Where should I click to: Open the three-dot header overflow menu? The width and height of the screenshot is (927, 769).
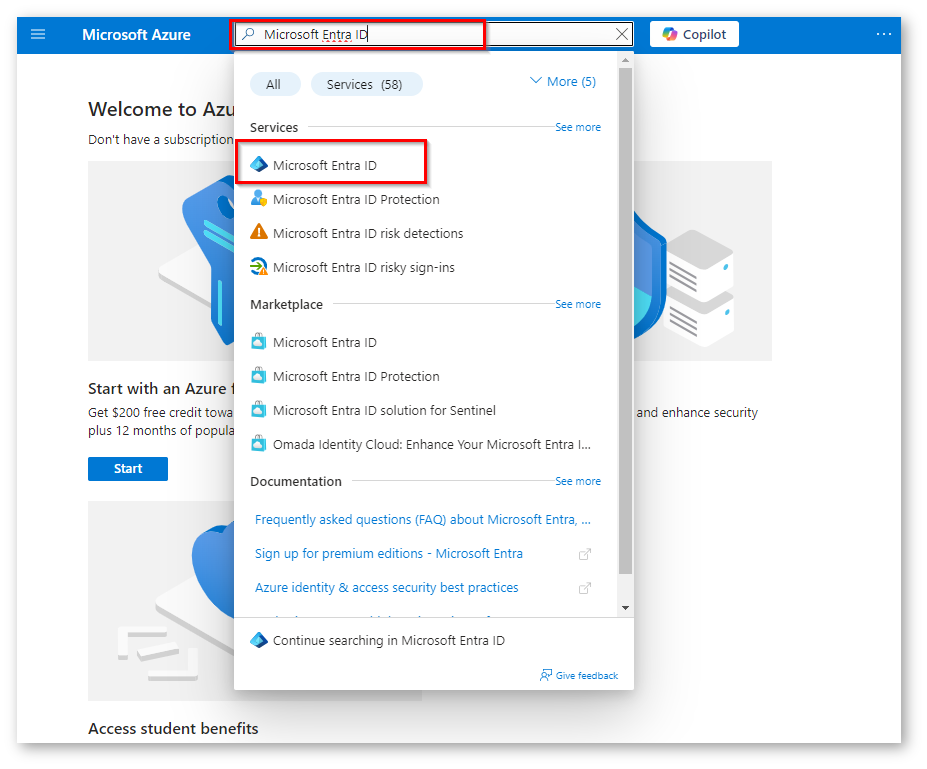[x=883, y=34]
